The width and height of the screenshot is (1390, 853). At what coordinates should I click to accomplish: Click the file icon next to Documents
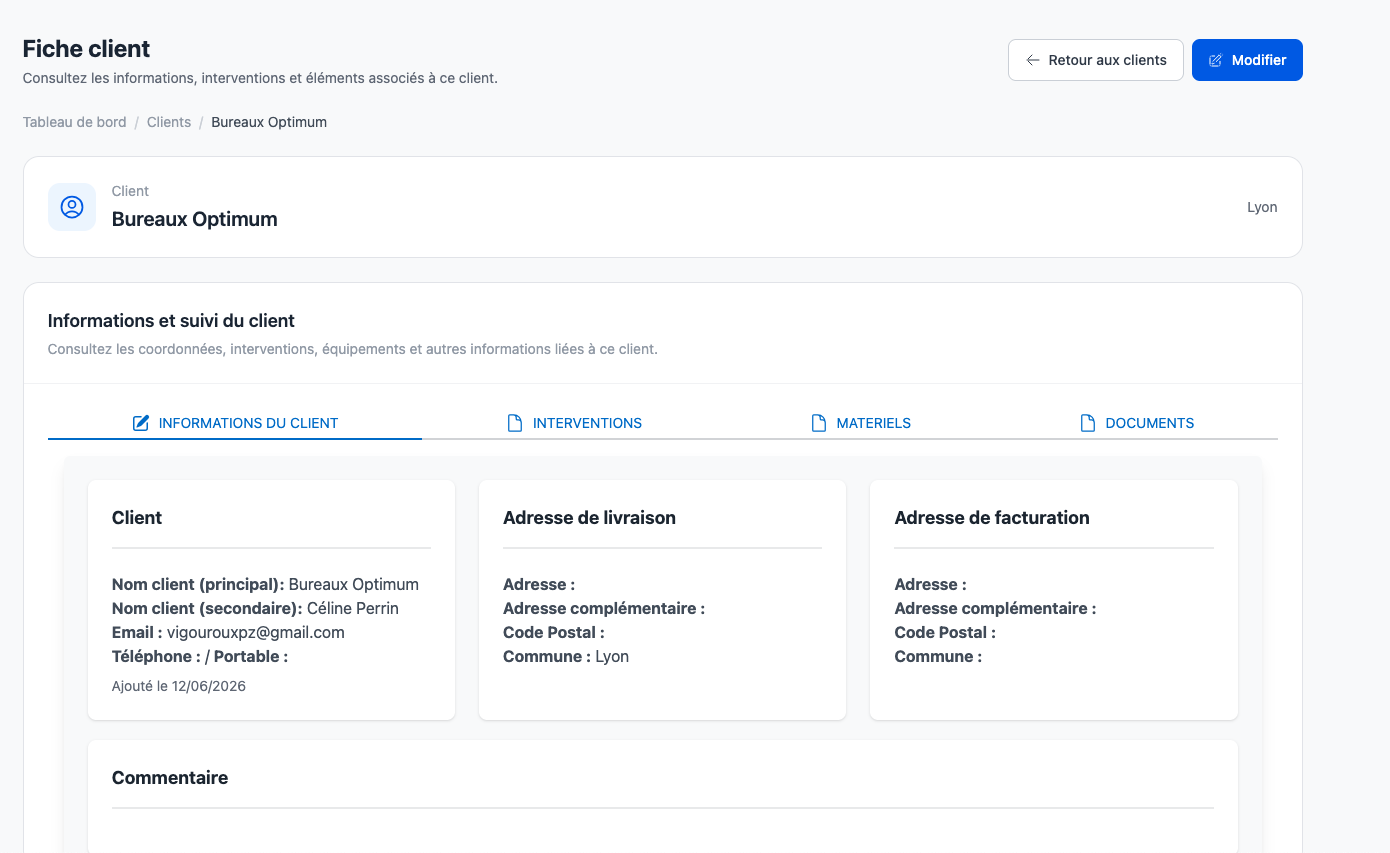tap(1088, 423)
